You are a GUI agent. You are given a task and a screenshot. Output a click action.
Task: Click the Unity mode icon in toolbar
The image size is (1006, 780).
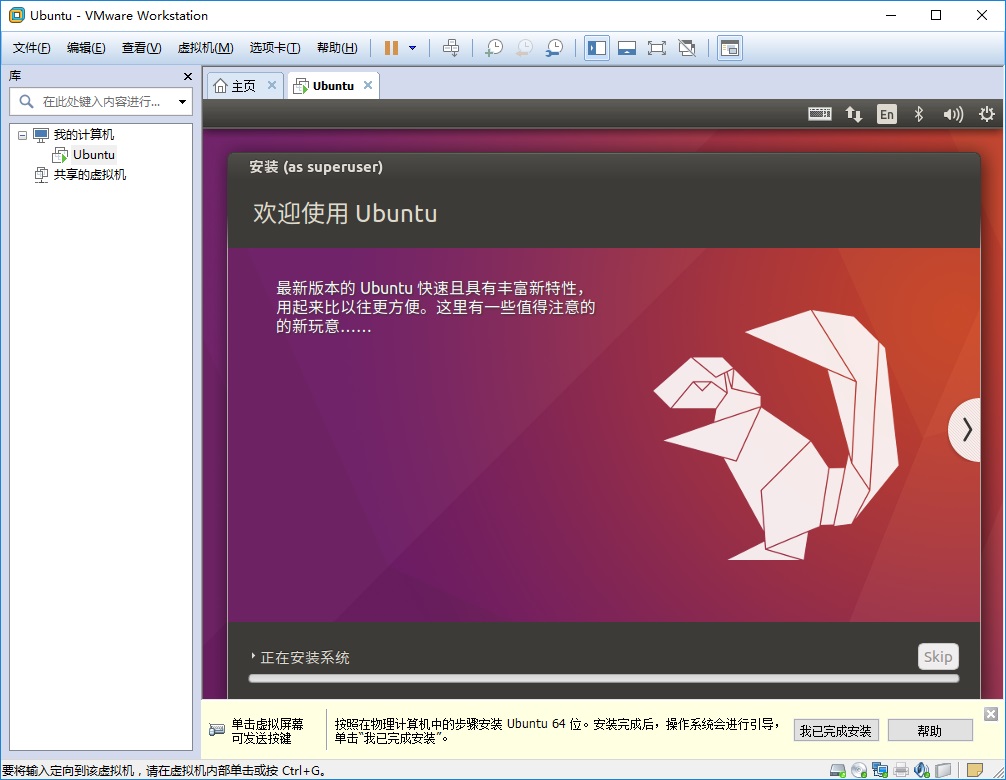pos(687,48)
